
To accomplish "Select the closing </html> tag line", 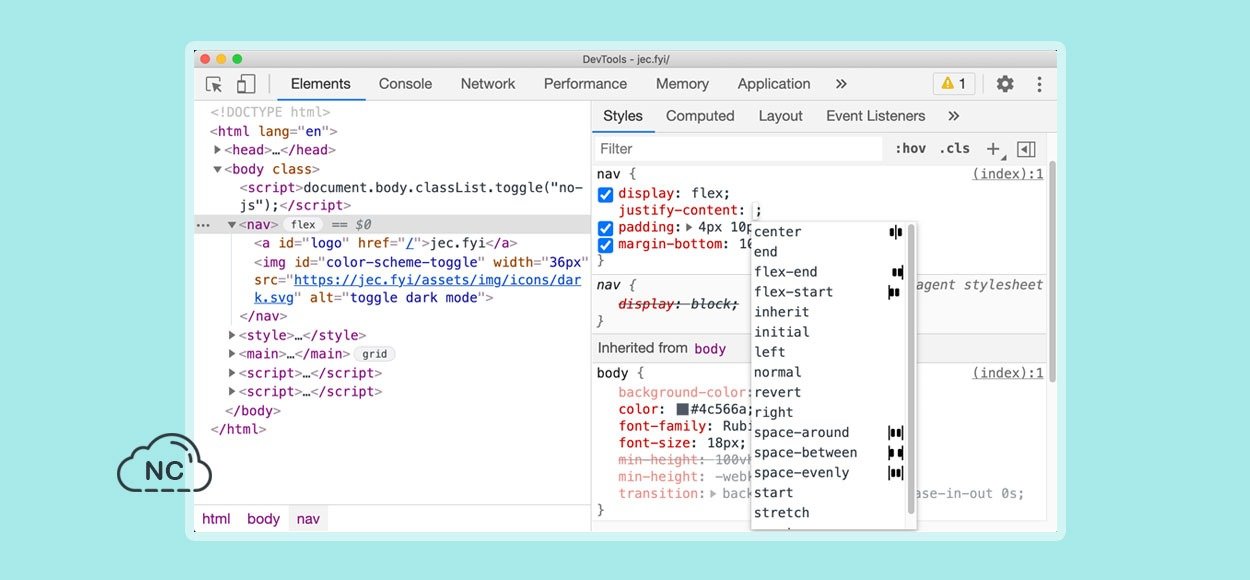I will (238, 429).
